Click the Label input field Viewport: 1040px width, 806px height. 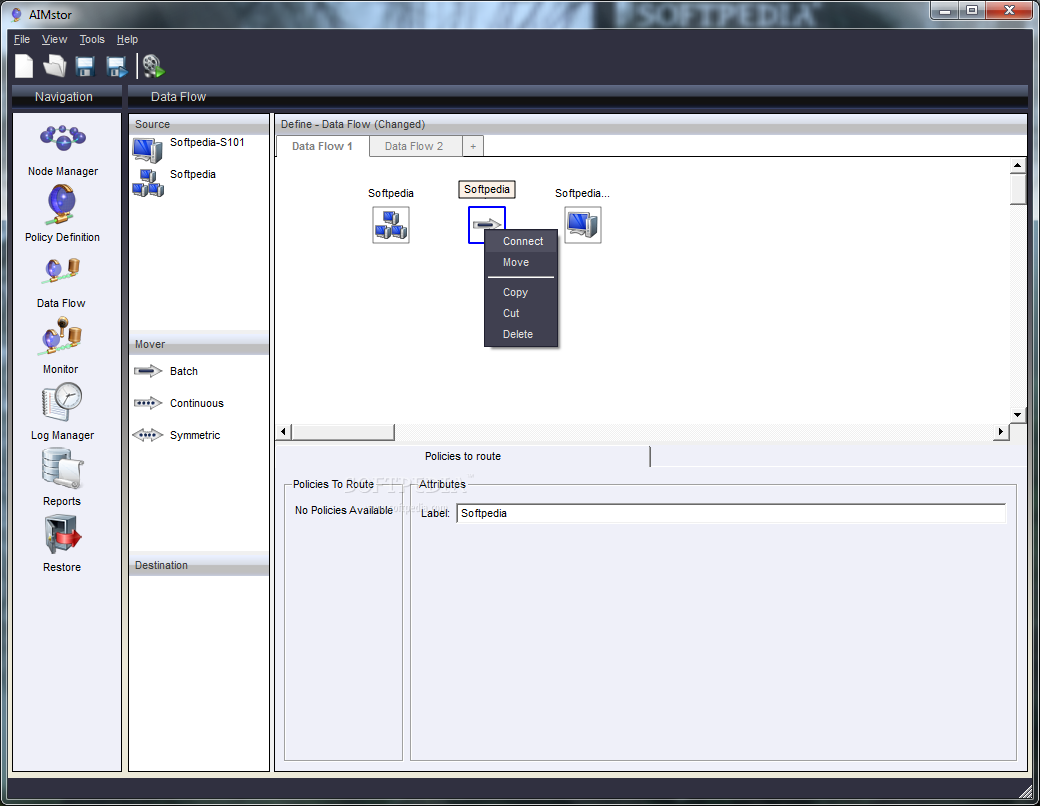click(x=731, y=513)
